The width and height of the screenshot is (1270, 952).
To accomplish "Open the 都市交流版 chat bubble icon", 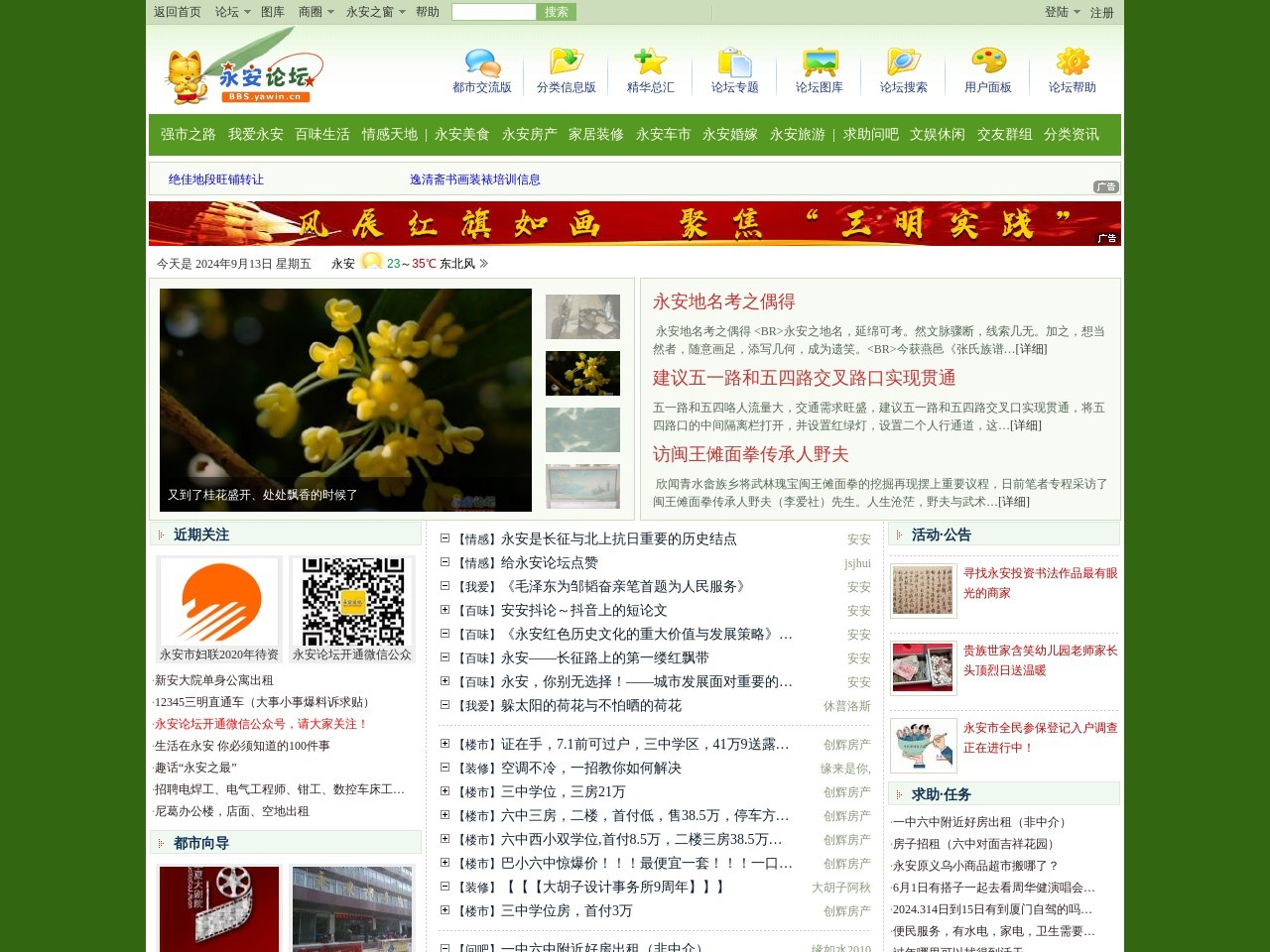I will [x=482, y=62].
